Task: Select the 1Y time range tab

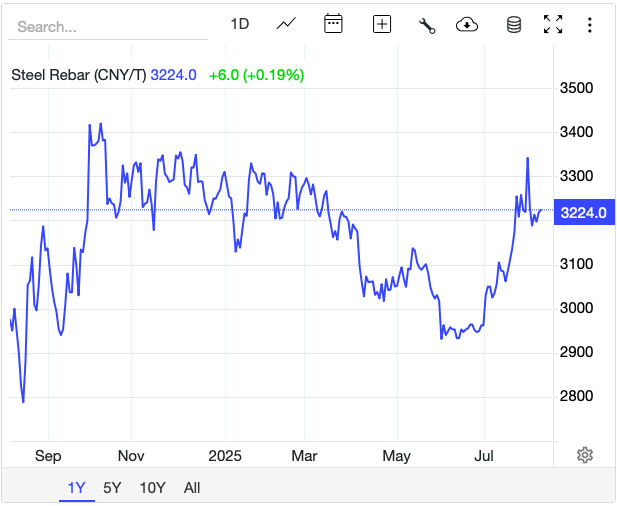Action: [x=77, y=488]
